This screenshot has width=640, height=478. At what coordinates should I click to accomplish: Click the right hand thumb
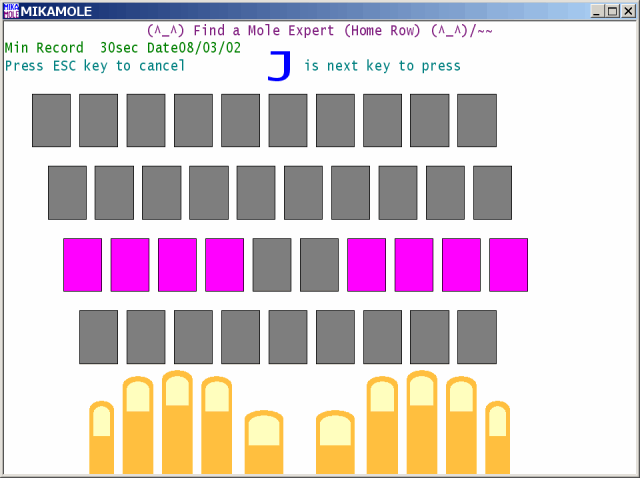tap(336, 442)
